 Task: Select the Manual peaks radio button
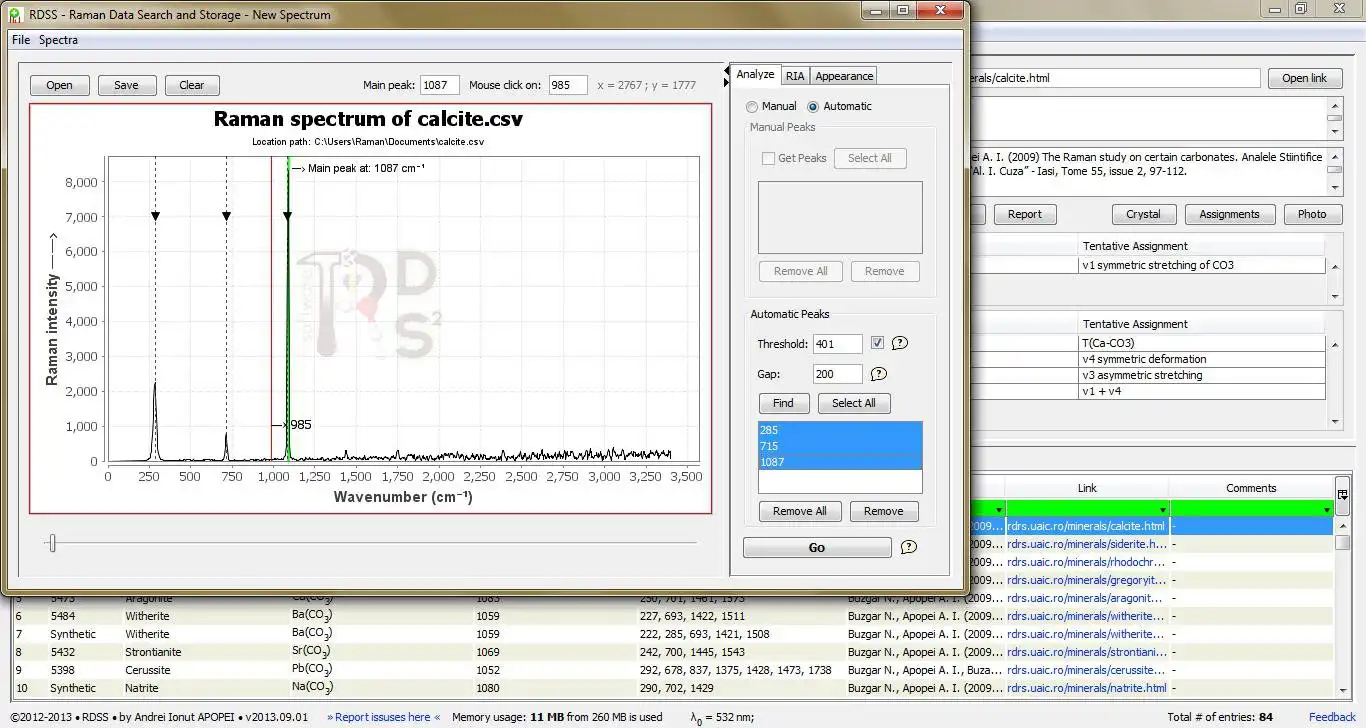pos(752,106)
